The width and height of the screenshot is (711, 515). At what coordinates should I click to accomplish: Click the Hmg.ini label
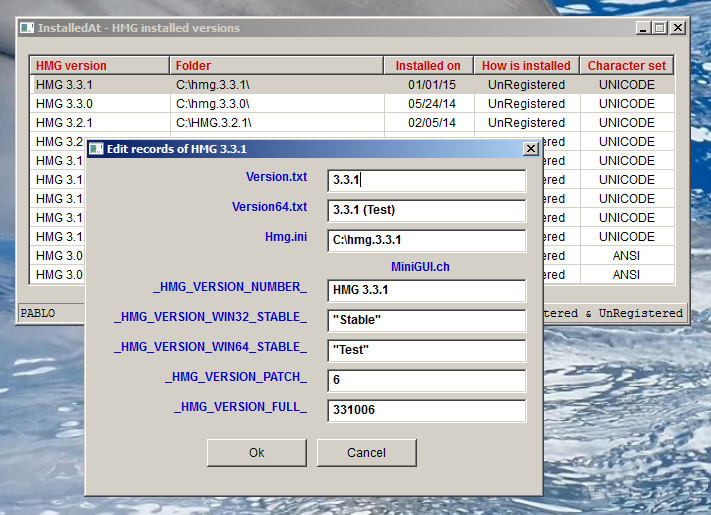286,237
